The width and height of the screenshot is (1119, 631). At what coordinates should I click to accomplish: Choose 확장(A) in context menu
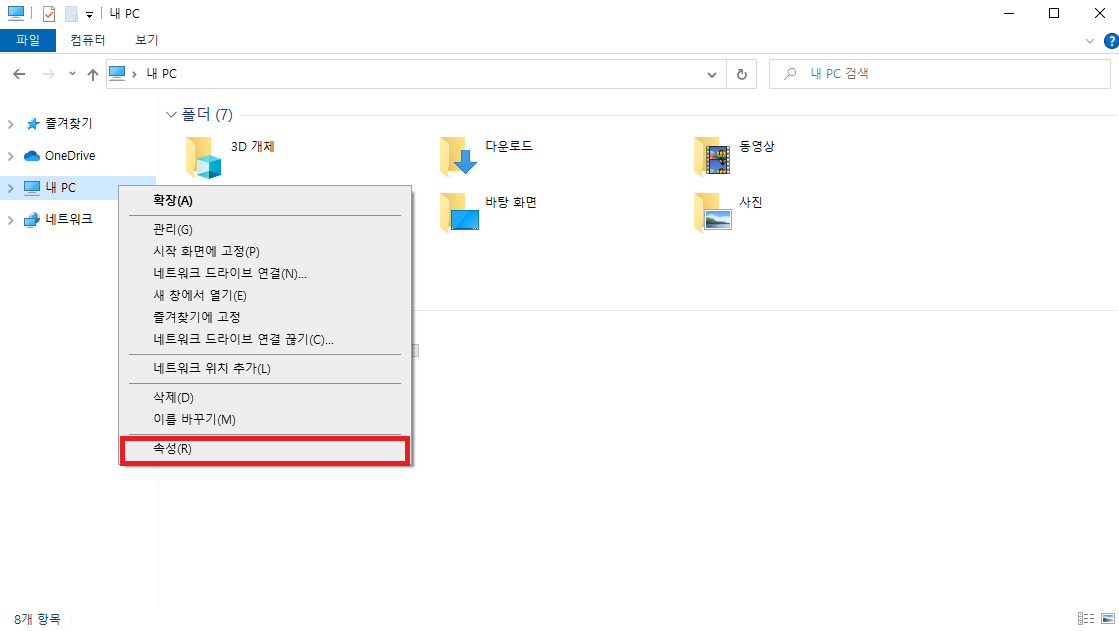pos(265,201)
